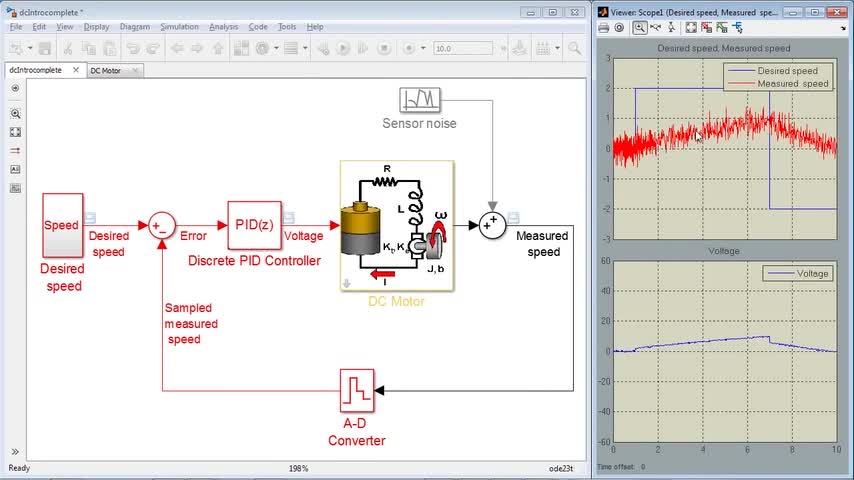854x480 pixels.
Task: Open the Code menu
Action: tap(258, 27)
